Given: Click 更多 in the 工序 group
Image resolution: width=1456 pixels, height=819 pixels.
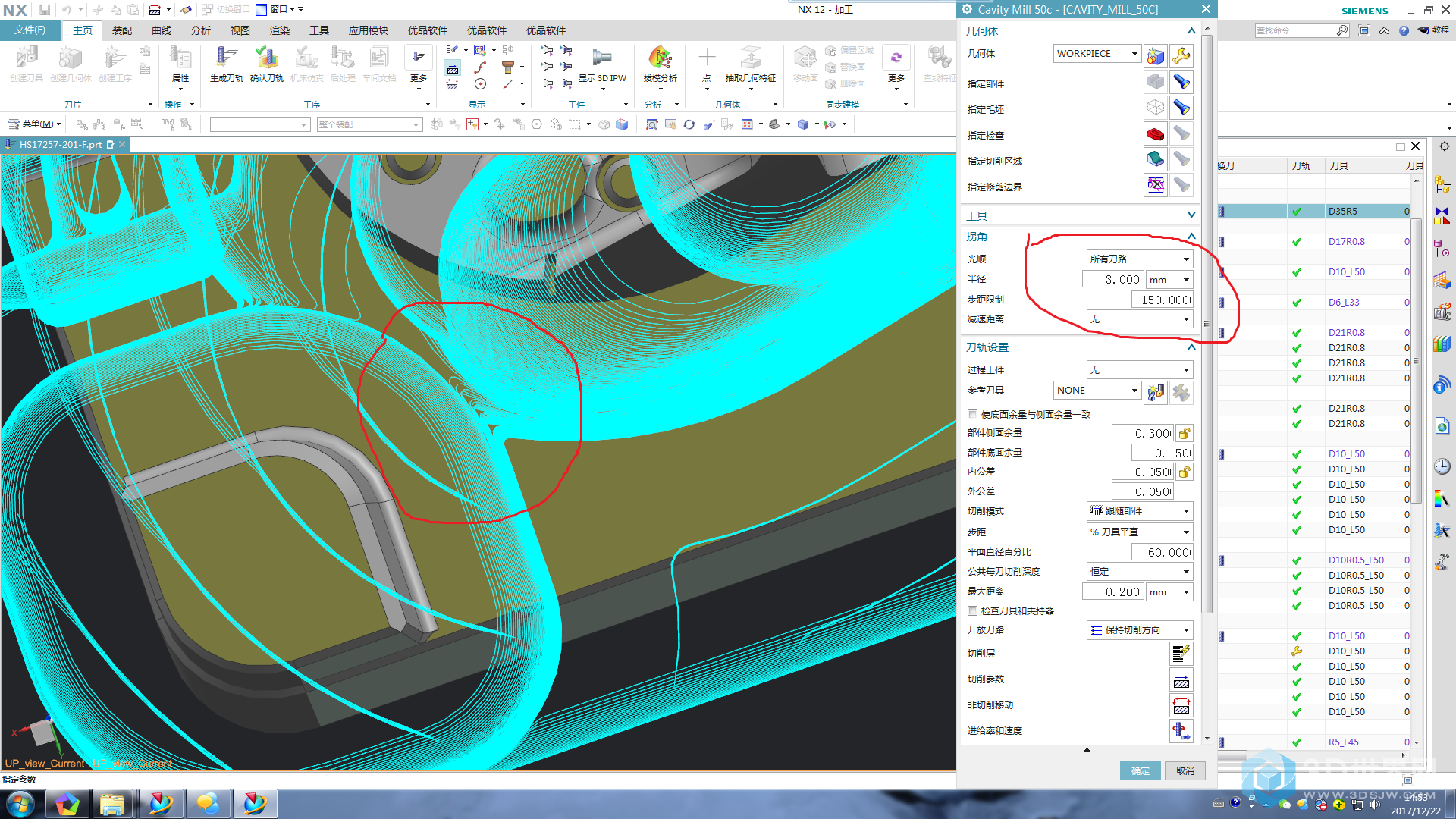Looking at the screenshot, I should click(419, 67).
